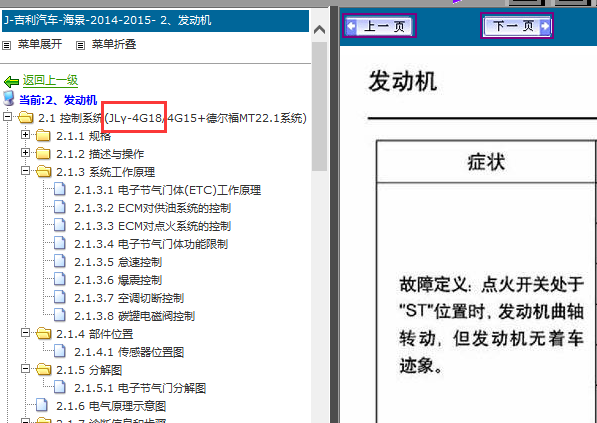Viewport: 597px width, 423px height.
Task: Click the page icon of 2.1.3.5 怠速控制
Action: pos(60,261)
